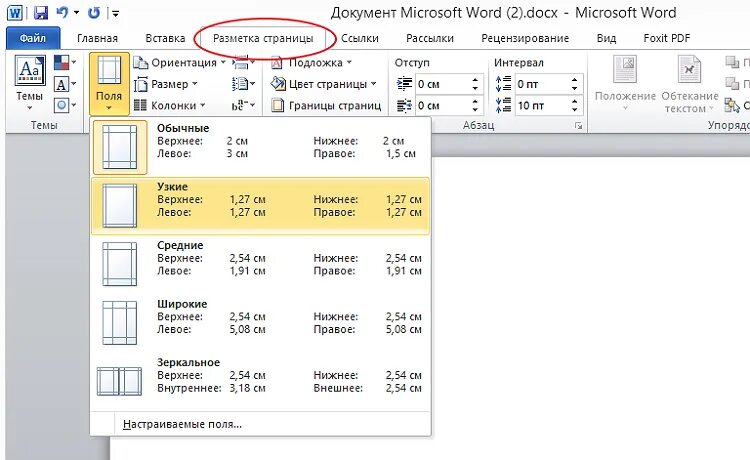Viewport: 750px width, 460px height.
Task: Click the spacing before field showing 0 пт
Action: click(x=542, y=84)
